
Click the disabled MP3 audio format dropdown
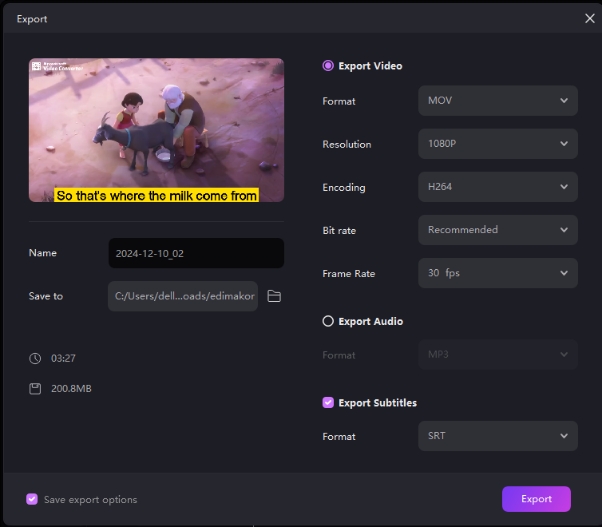497,355
